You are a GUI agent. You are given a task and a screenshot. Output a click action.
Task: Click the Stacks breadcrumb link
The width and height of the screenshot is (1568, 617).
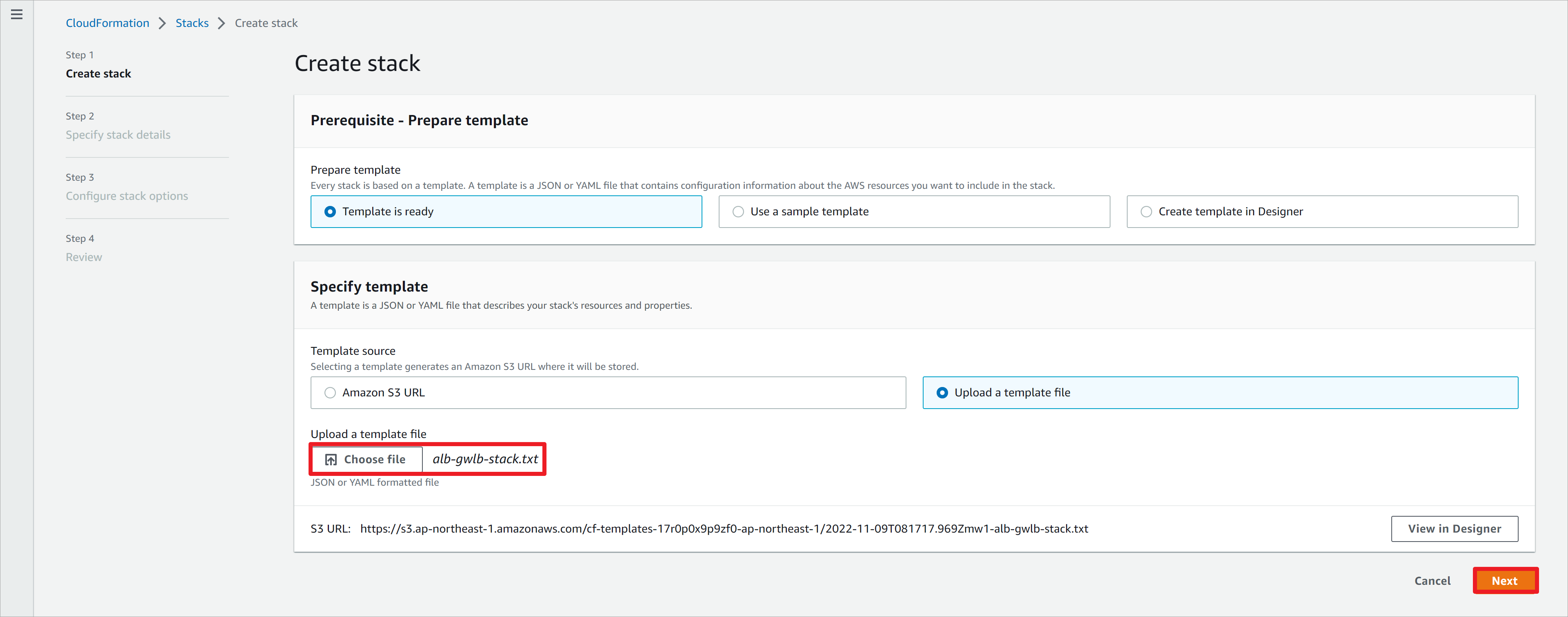(x=192, y=22)
